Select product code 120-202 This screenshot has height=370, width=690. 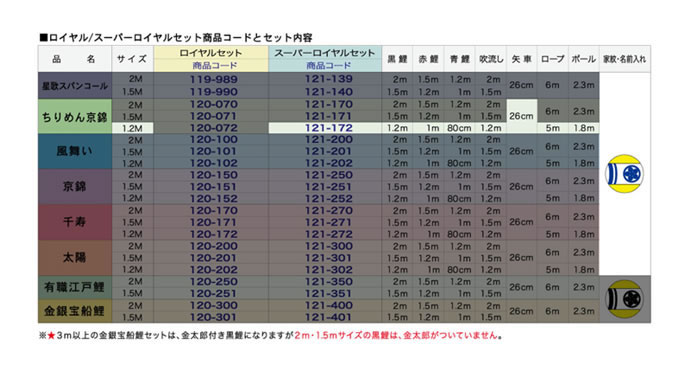pos(214,270)
